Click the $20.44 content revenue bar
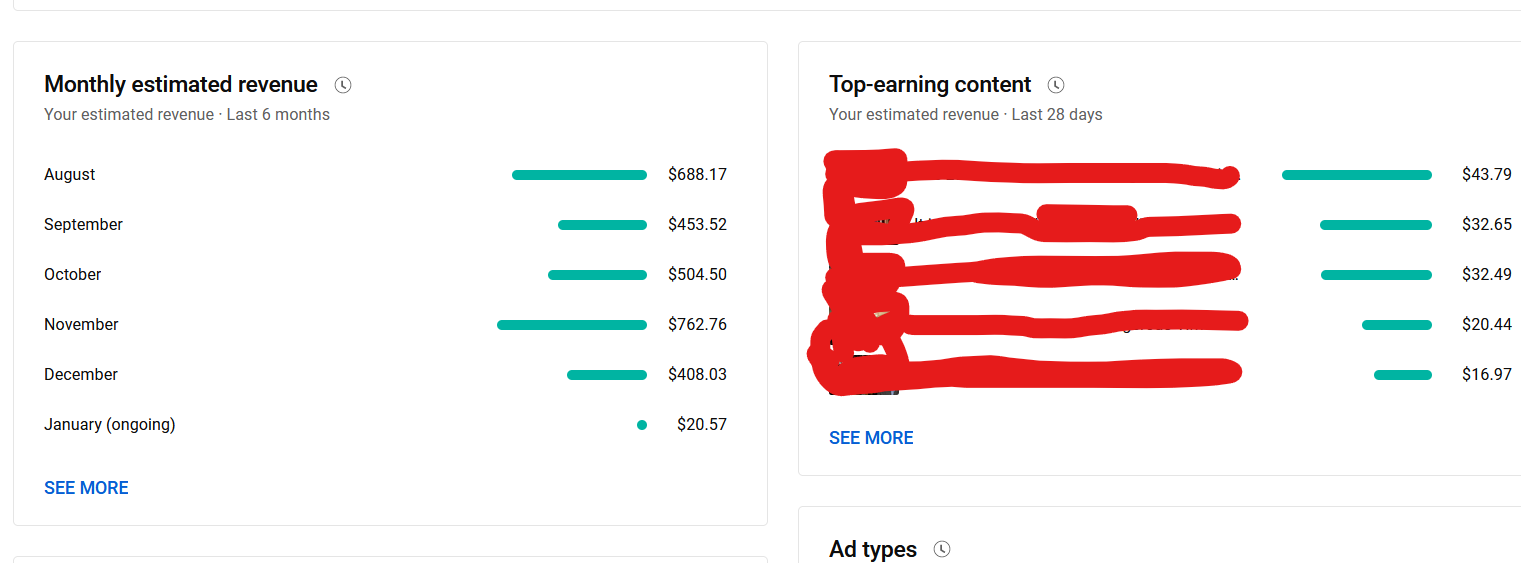Viewport: 1521px width, 563px height. click(1397, 325)
